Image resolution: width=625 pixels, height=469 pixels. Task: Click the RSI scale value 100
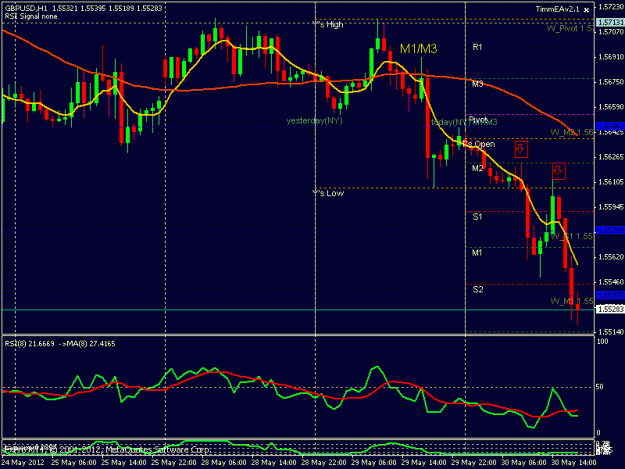pyautogui.click(x=603, y=341)
